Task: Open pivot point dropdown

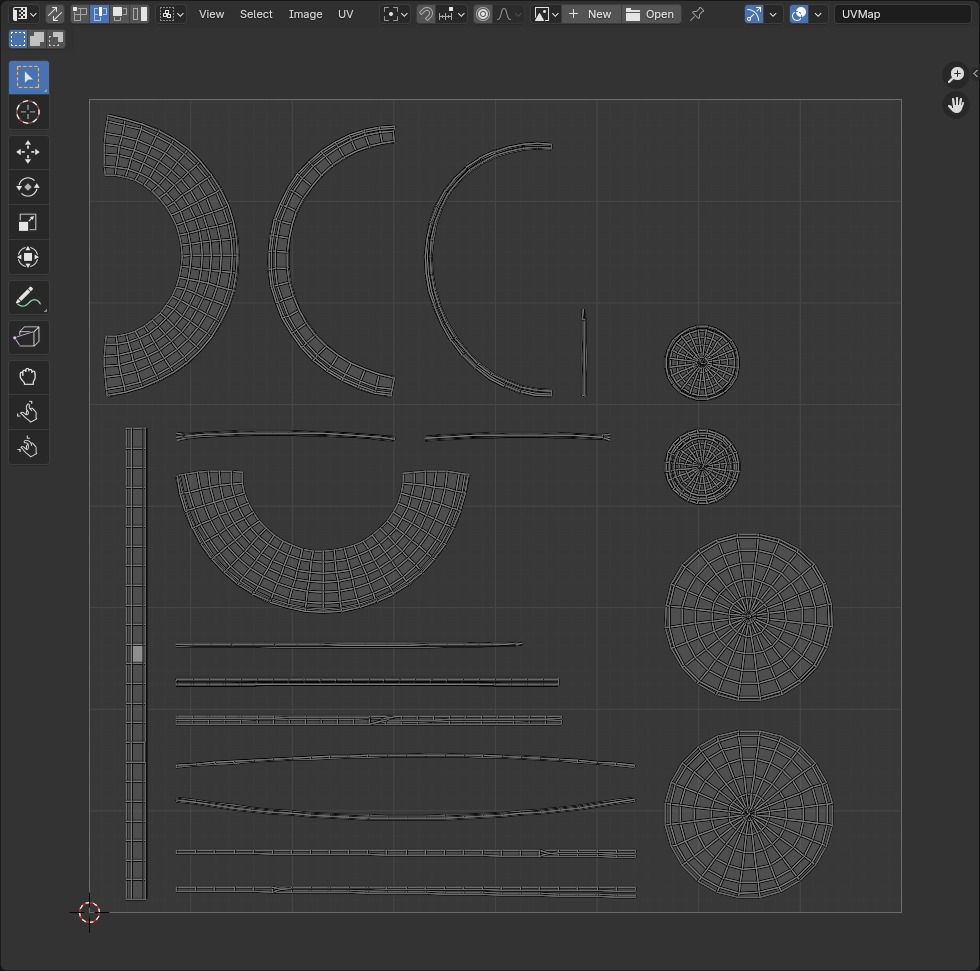Action: [395, 14]
